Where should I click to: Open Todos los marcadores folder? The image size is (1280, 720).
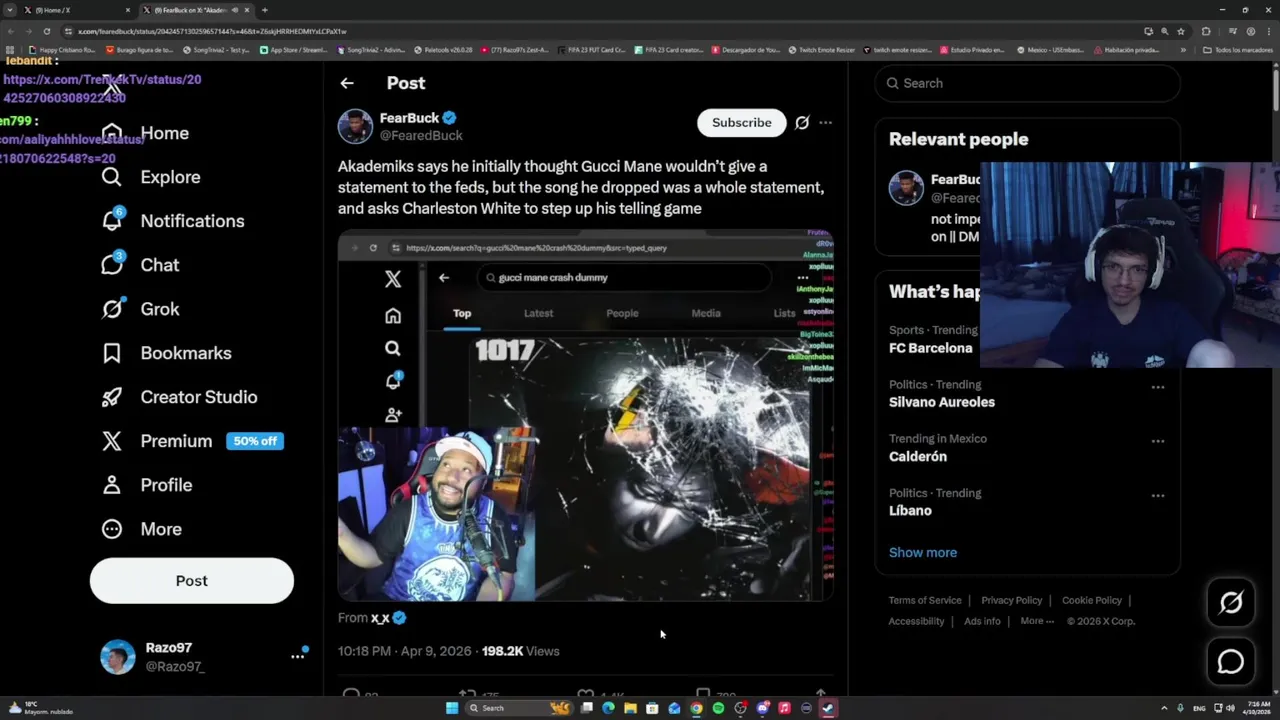click(1237, 49)
